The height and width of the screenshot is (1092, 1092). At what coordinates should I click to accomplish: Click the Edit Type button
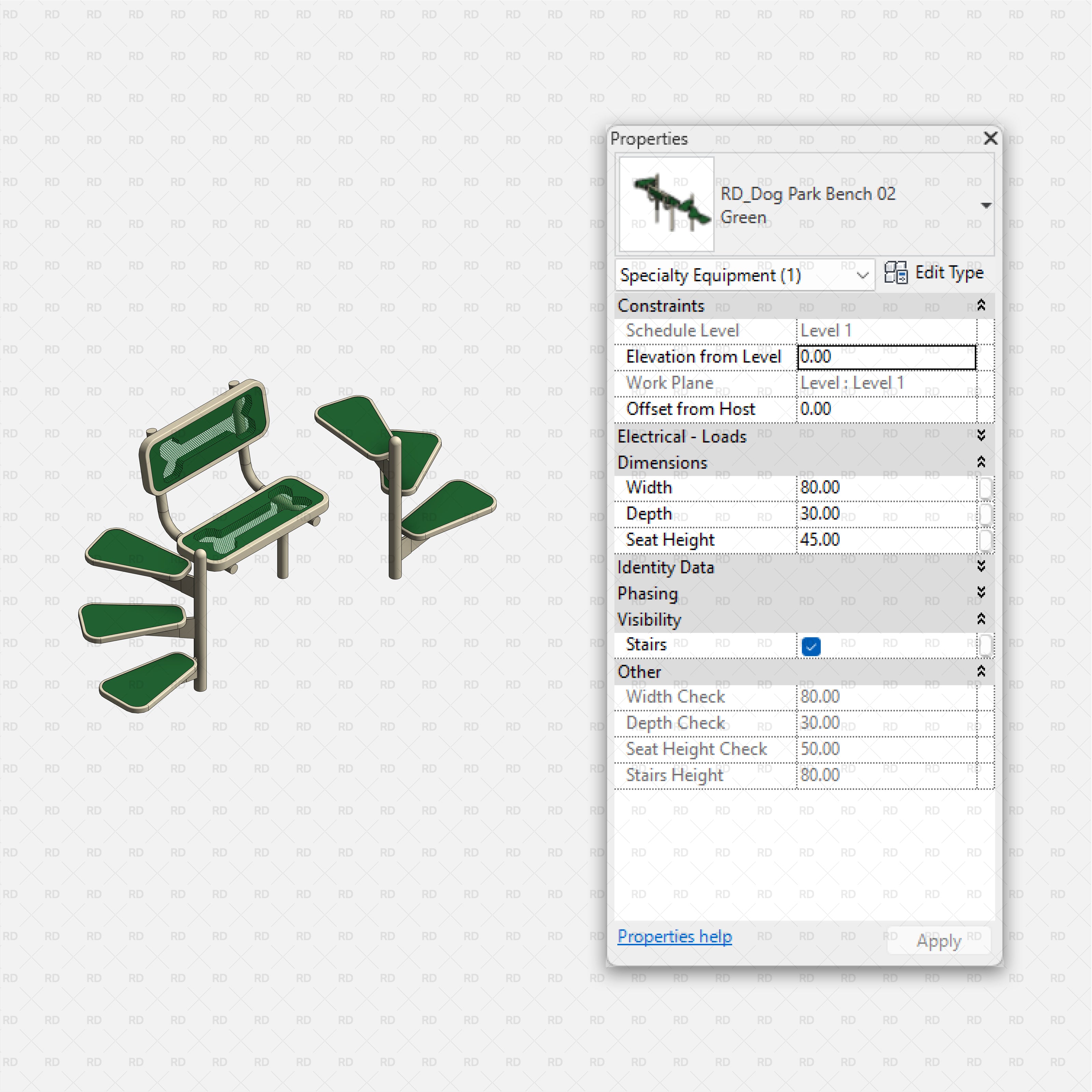(x=934, y=273)
